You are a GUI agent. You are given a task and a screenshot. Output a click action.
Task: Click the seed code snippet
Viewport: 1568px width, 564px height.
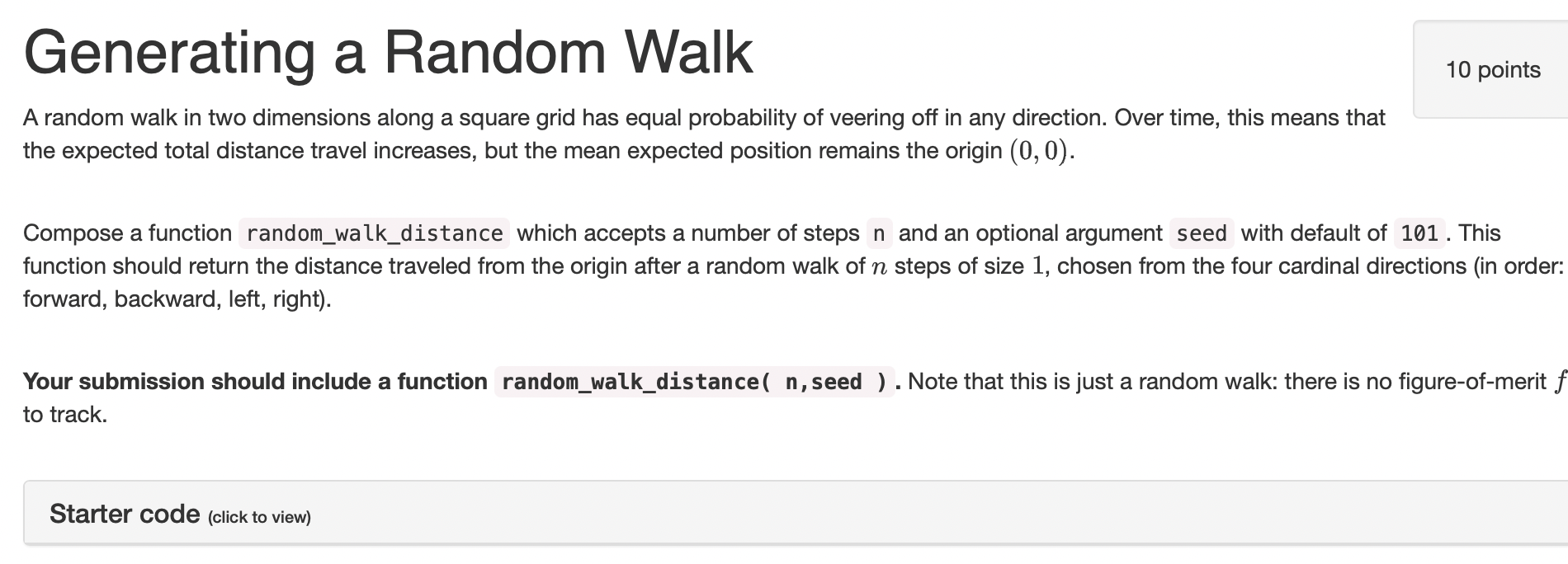pyautogui.click(x=1202, y=233)
